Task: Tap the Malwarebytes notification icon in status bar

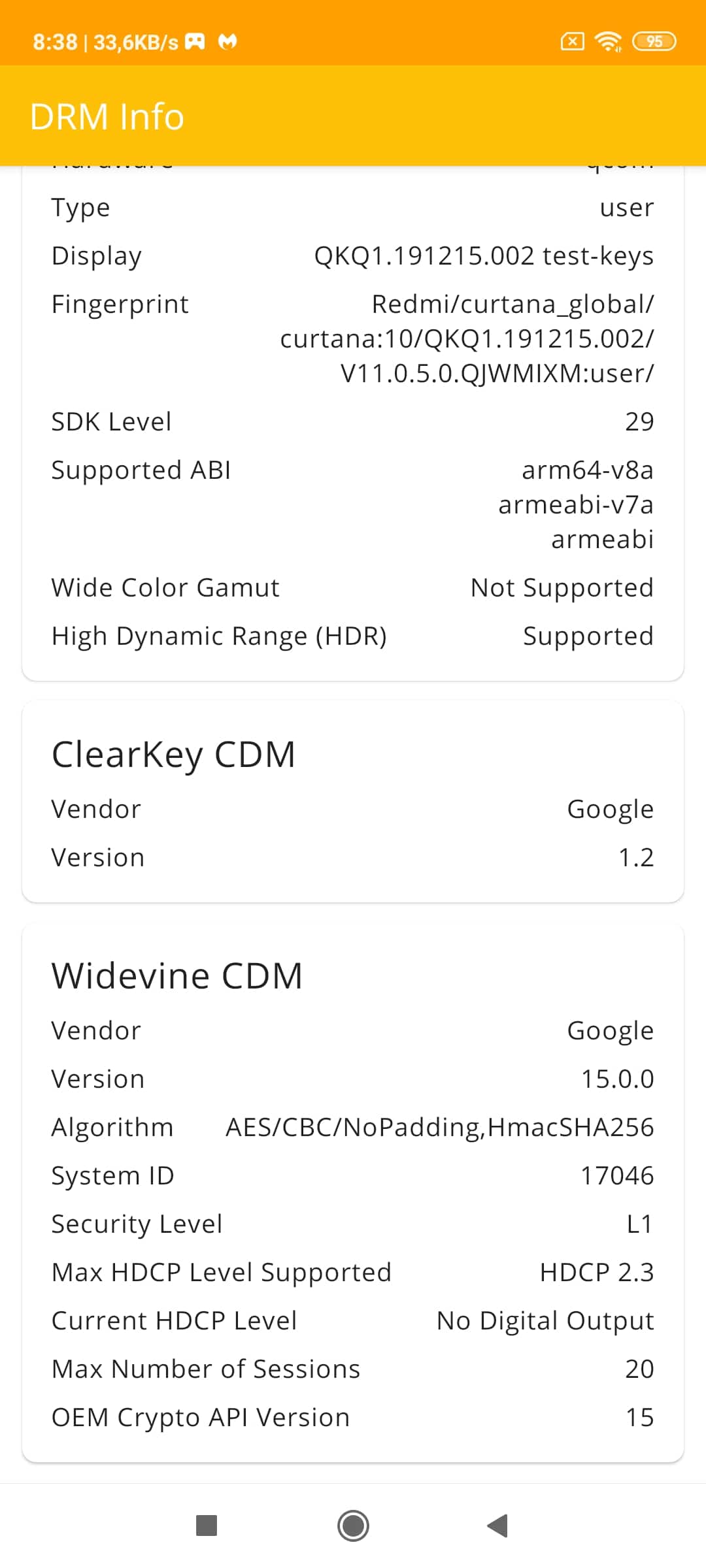Action: [227, 42]
